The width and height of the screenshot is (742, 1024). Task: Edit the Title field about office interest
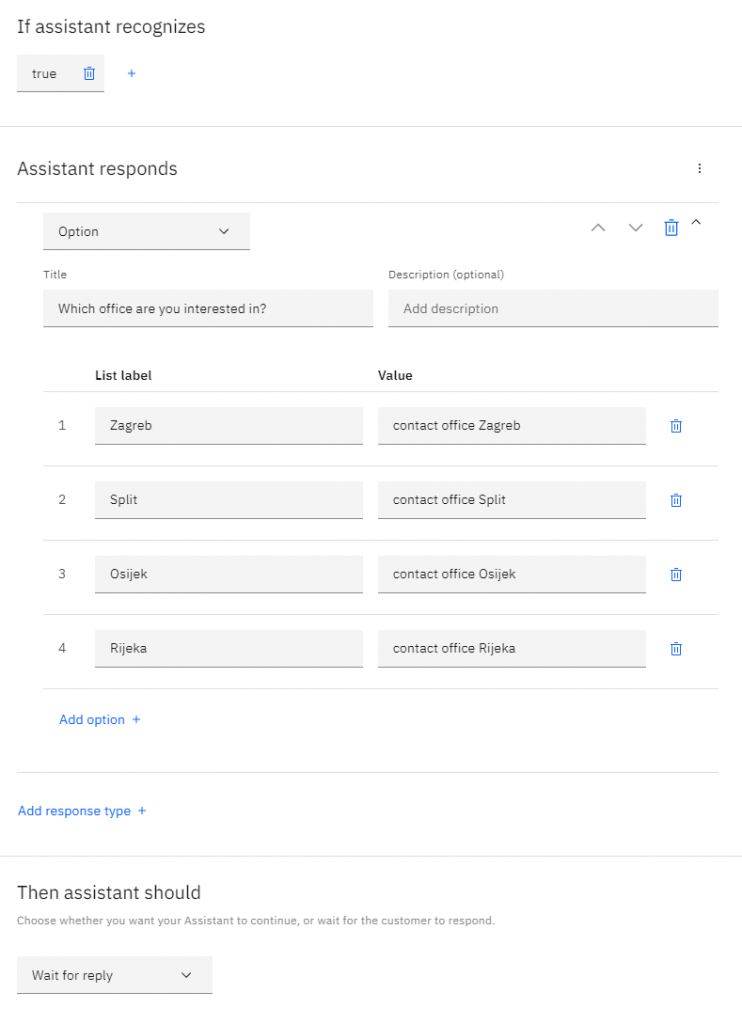(x=208, y=309)
